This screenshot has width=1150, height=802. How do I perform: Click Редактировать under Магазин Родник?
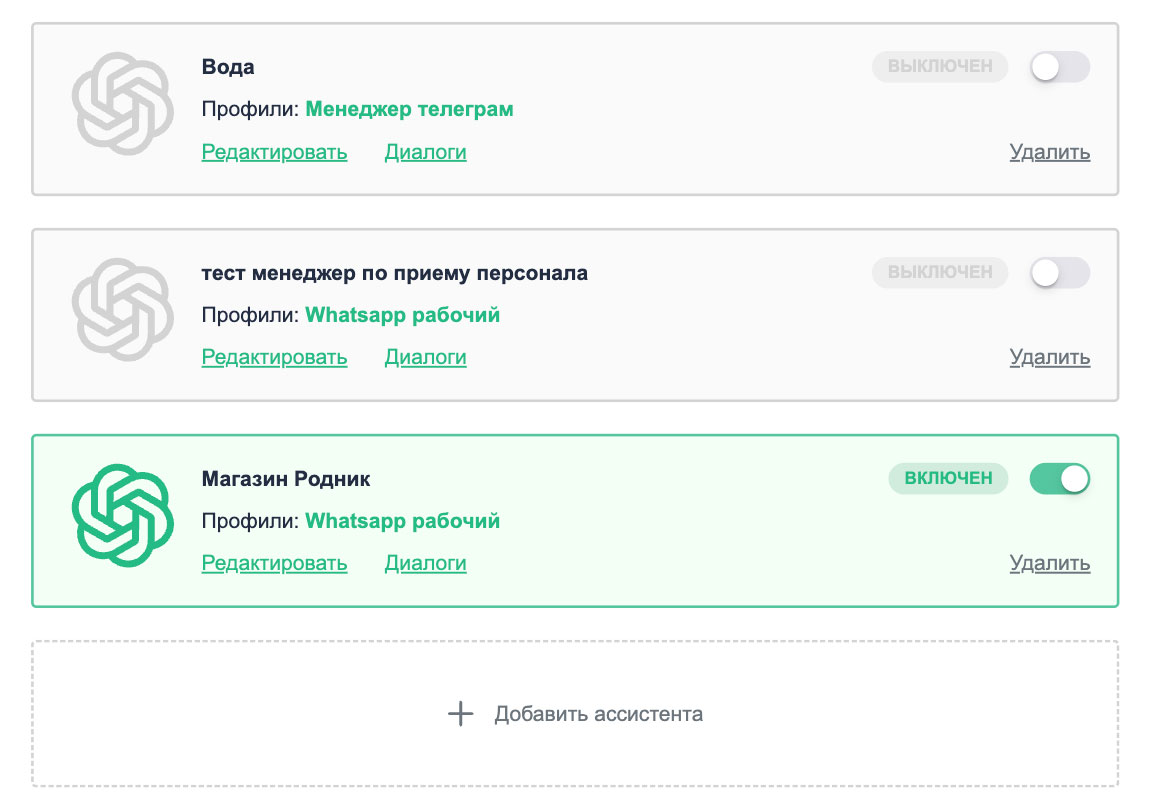click(274, 563)
